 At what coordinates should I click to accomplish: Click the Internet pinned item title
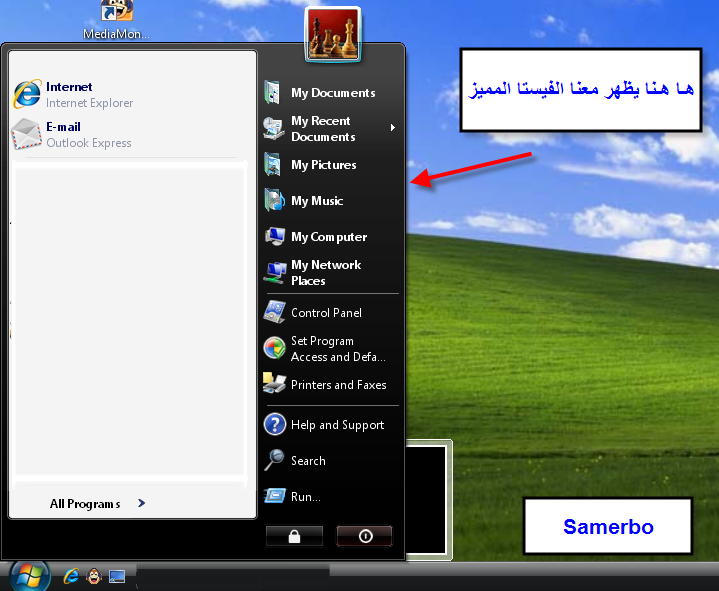pos(69,87)
